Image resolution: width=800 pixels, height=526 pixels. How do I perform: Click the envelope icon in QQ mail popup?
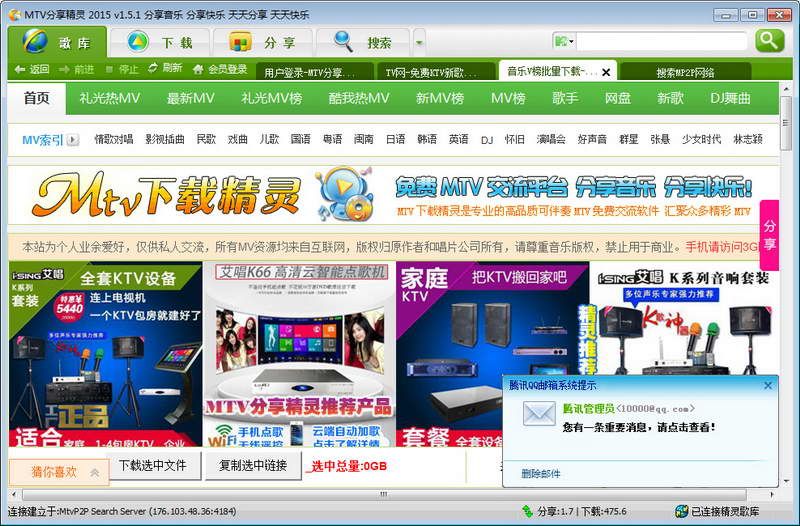pos(539,414)
